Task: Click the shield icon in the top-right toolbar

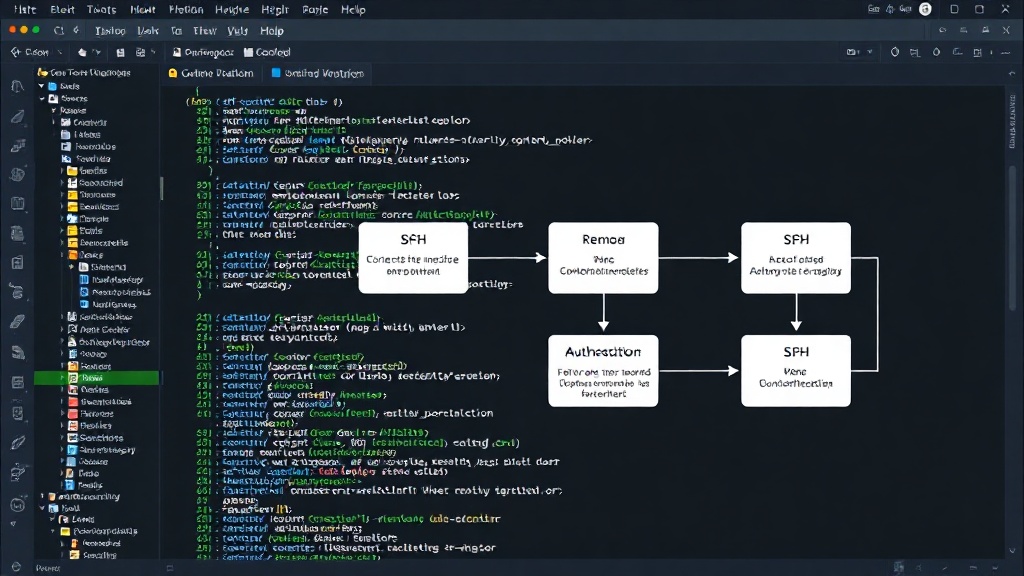Action: (895, 52)
